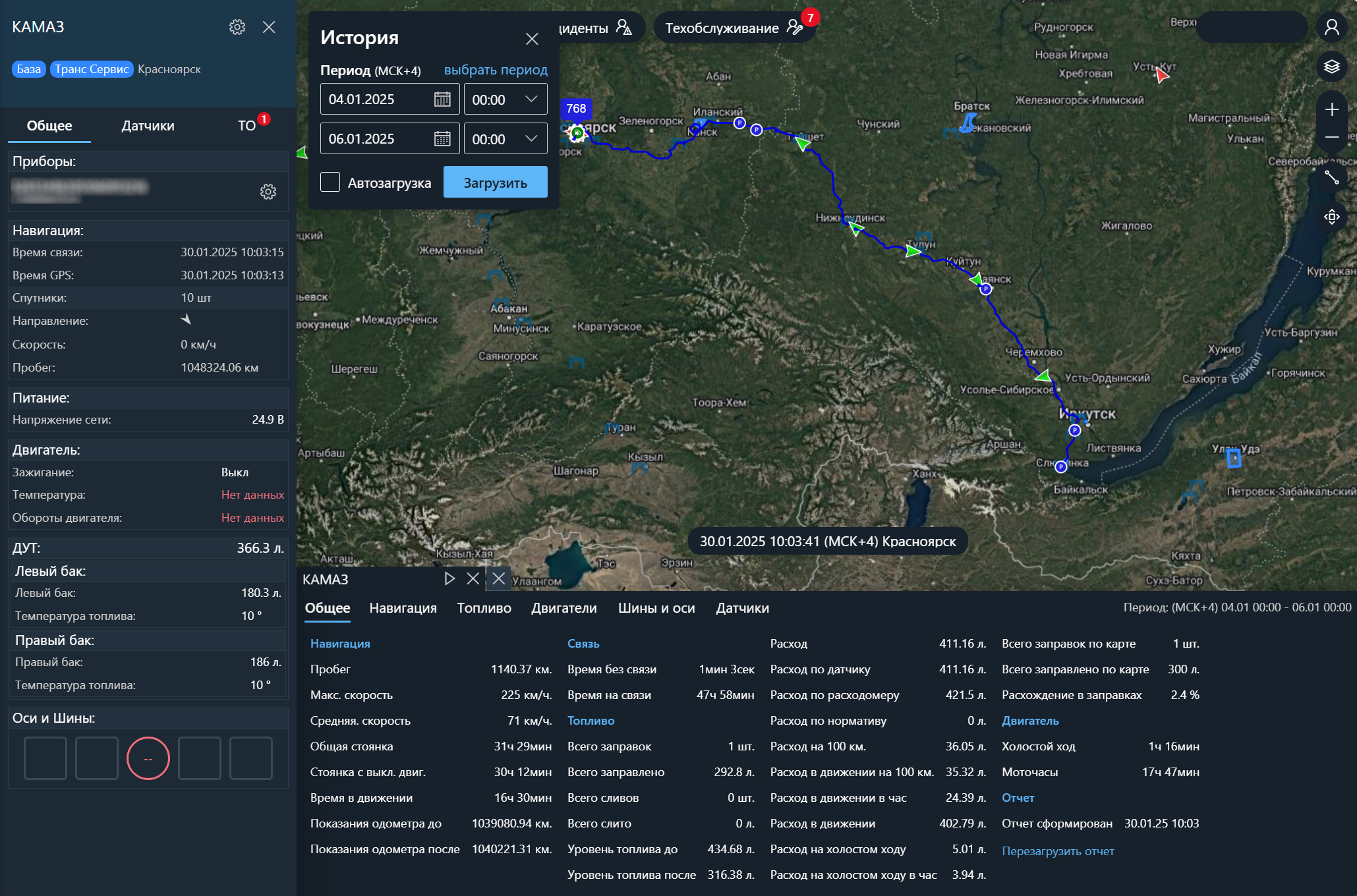The height and width of the screenshot is (896, 1357).
Task: Expand the start time 00:00 dropdown
Action: point(531,99)
